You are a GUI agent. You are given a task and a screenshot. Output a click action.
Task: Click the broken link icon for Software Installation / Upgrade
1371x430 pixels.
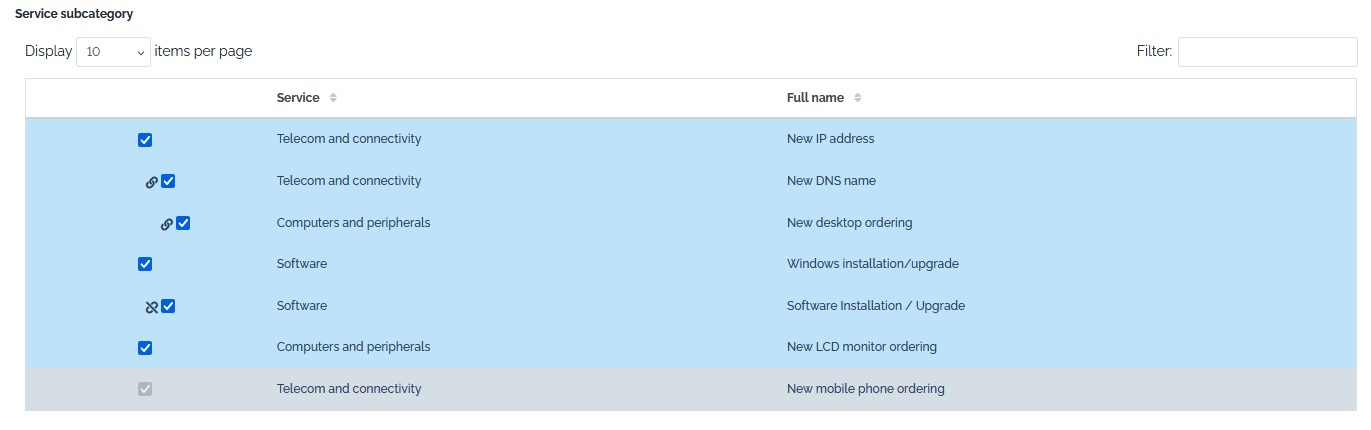(x=151, y=307)
